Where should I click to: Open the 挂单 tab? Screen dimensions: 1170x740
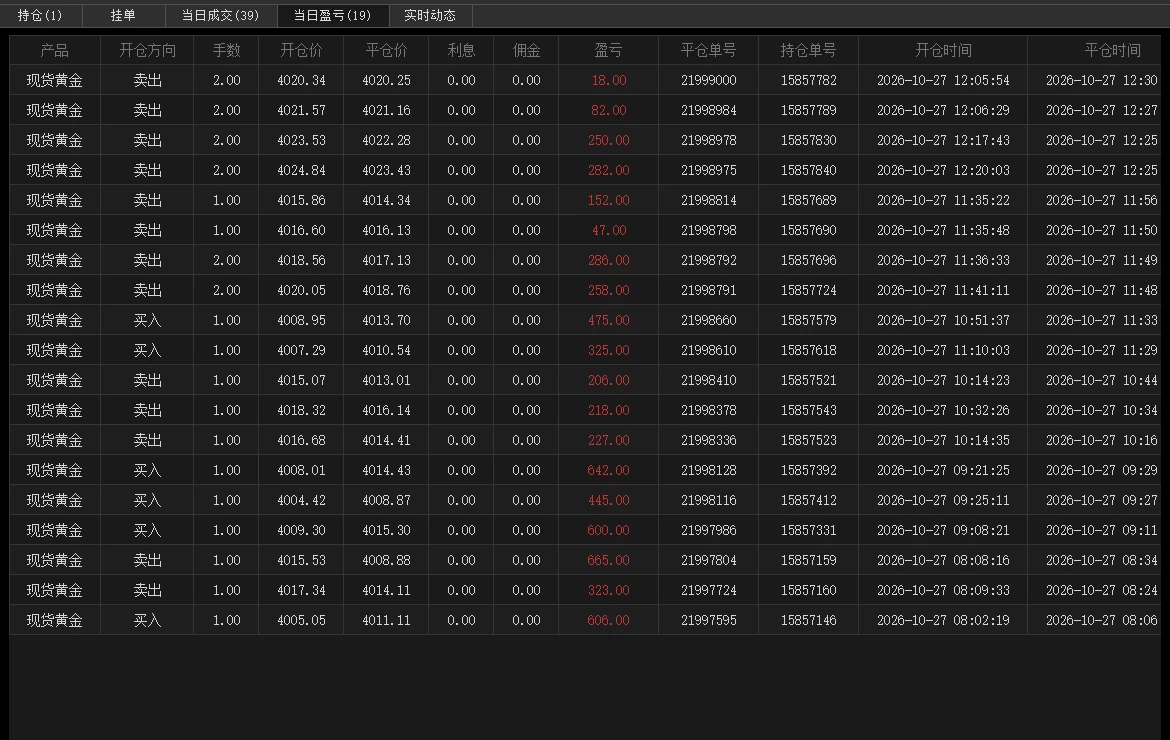pos(123,15)
